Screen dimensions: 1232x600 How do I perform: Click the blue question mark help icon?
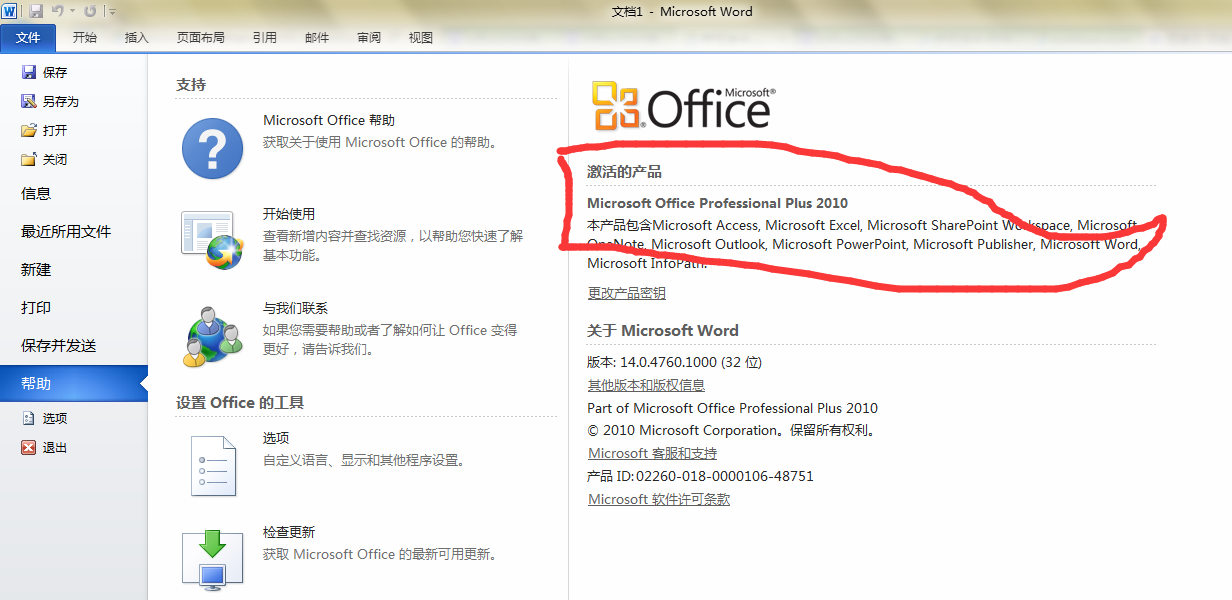click(x=212, y=148)
